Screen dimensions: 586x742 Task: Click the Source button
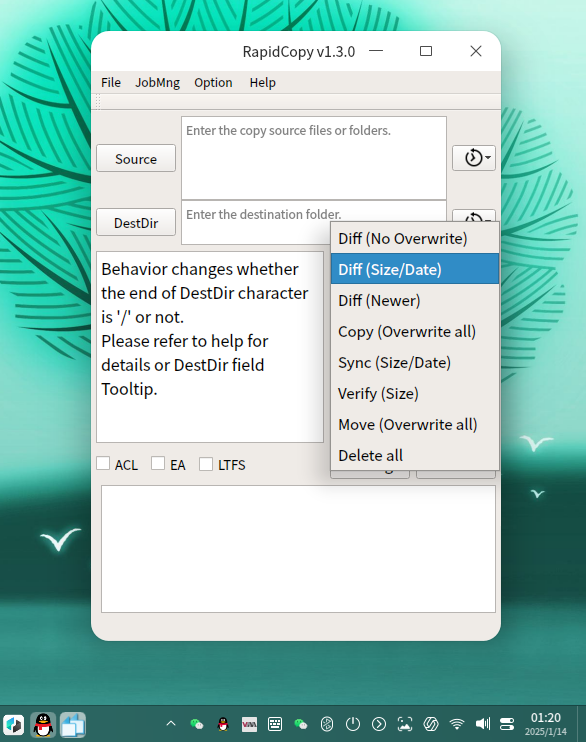[136, 159]
